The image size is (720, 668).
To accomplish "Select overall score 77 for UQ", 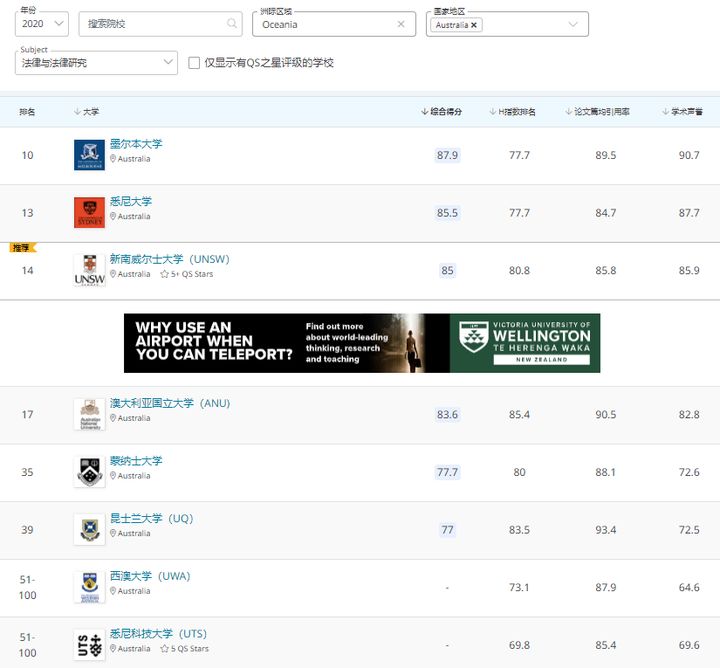I will 447,530.
